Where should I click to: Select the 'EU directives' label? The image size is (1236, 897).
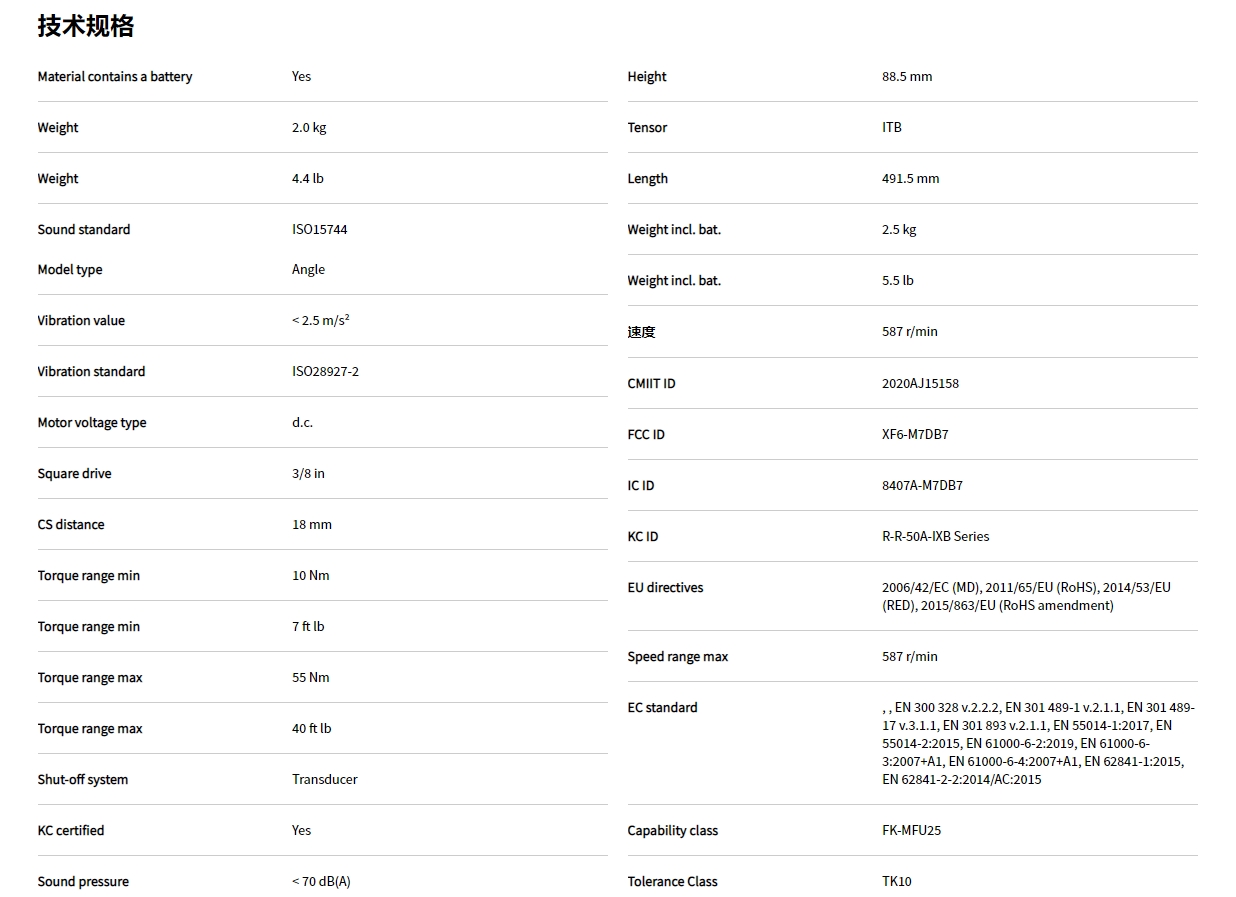[x=665, y=587]
